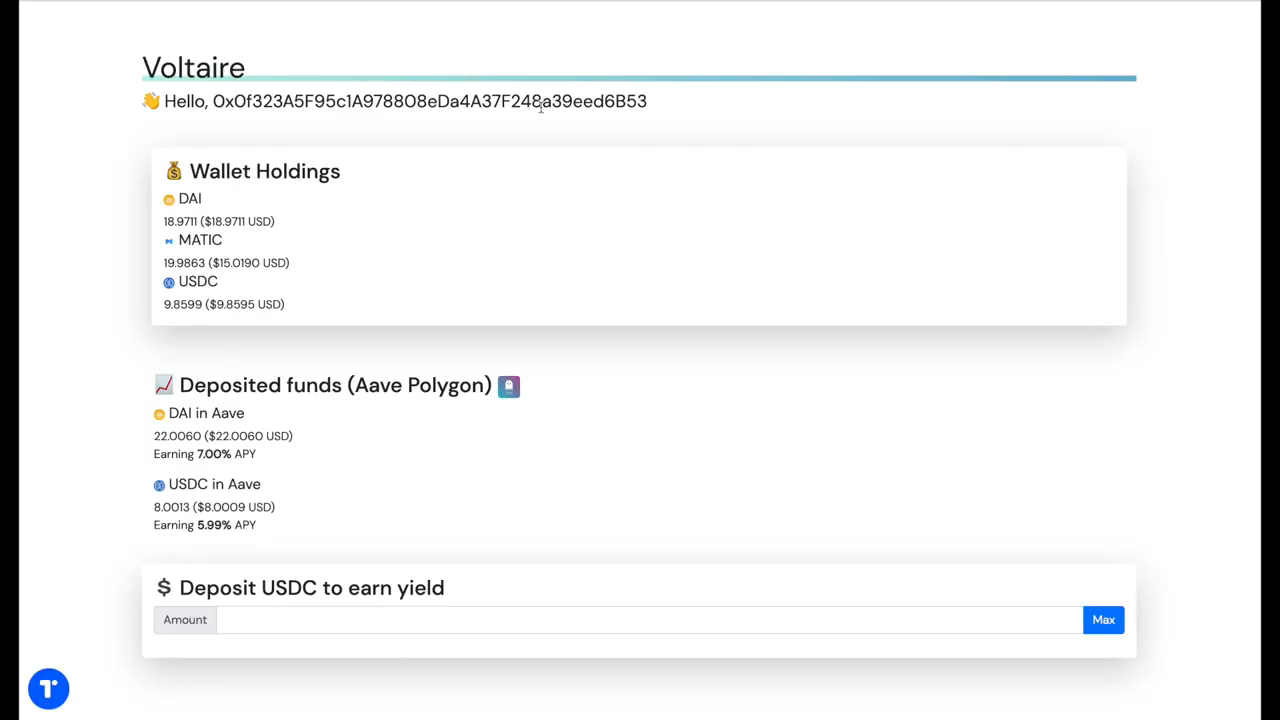Screen dimensions: 1280x720
Task: Click the dollar sign icon beside Deposit USDC
Action: (164, 588)
